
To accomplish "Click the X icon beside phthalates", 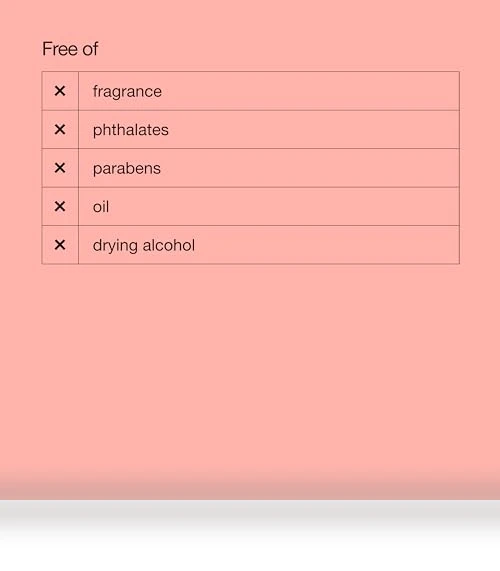I will 60,129.
